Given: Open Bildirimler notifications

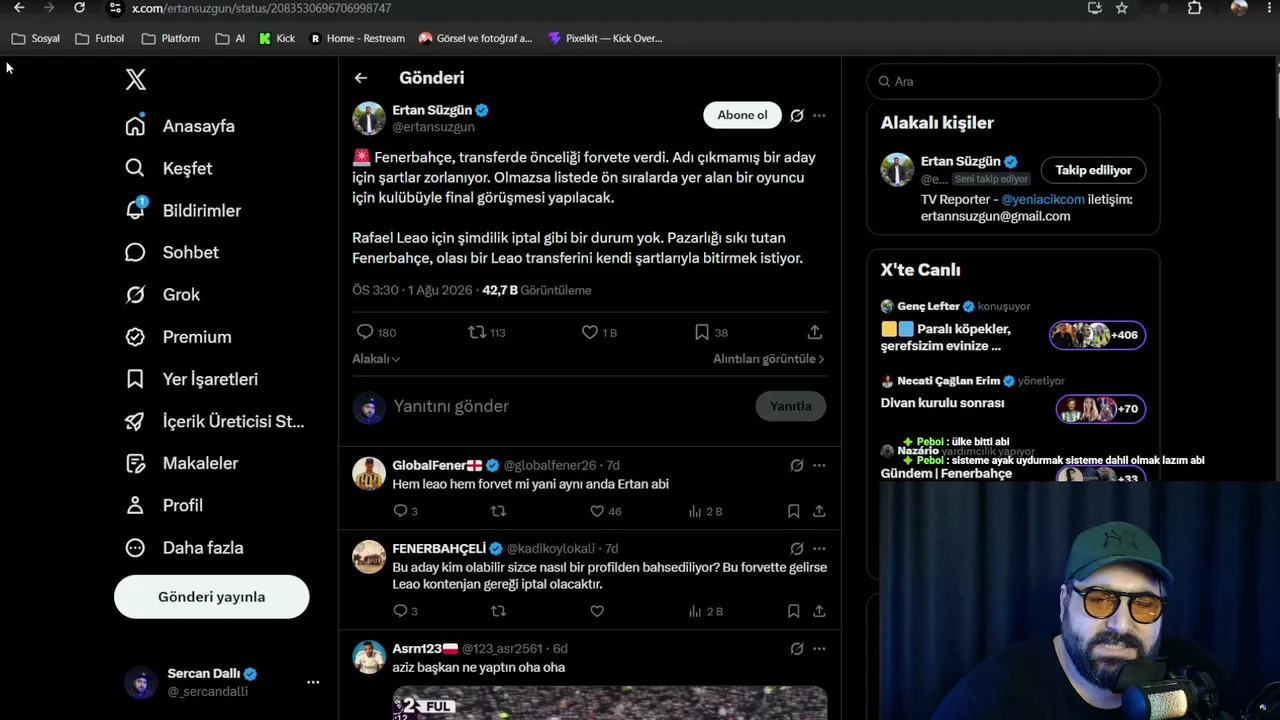Looking at the screenshot, I should (x=183, y=210).
